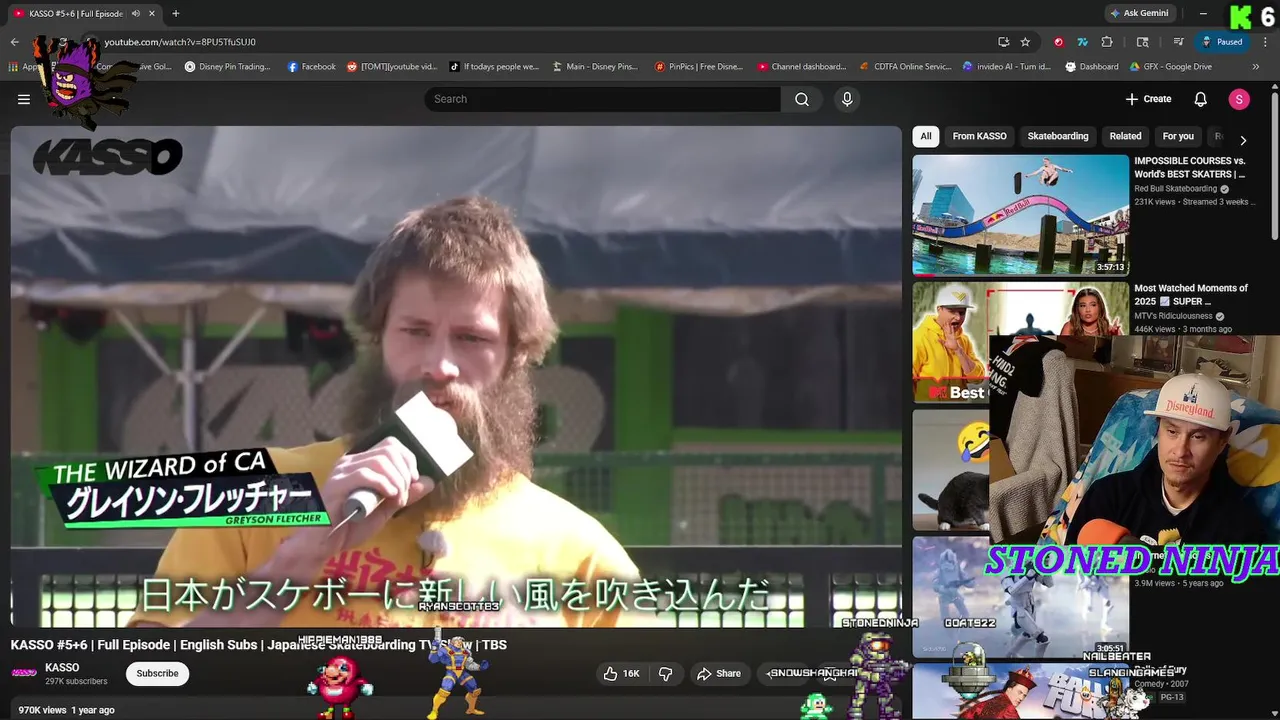Click Most Watched Moments video title
Image resolution: width=1280 pixels, height=720 pixels.
click(1191, 294)
